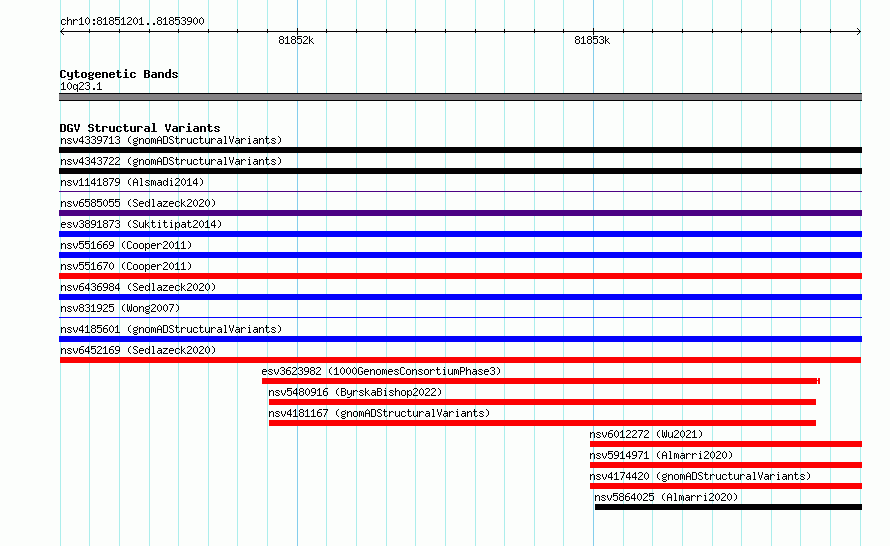Click the esv3623982 1000GenomesConsortiumPhase3 label
890x546 pixels.
[381, 371]
